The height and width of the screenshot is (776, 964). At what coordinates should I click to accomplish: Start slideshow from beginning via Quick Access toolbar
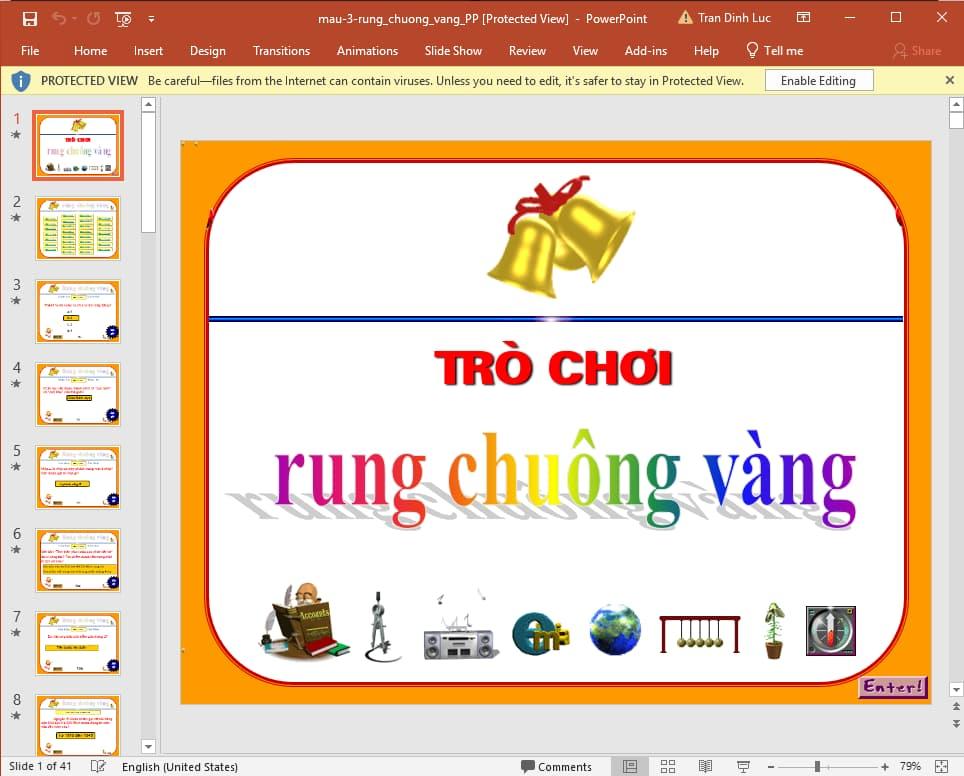122,18
